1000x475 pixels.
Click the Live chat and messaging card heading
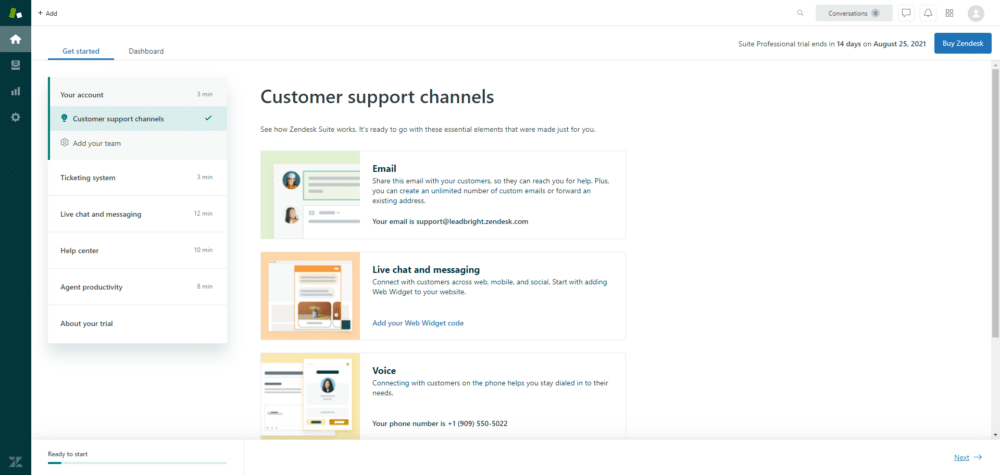click(426, 270)
